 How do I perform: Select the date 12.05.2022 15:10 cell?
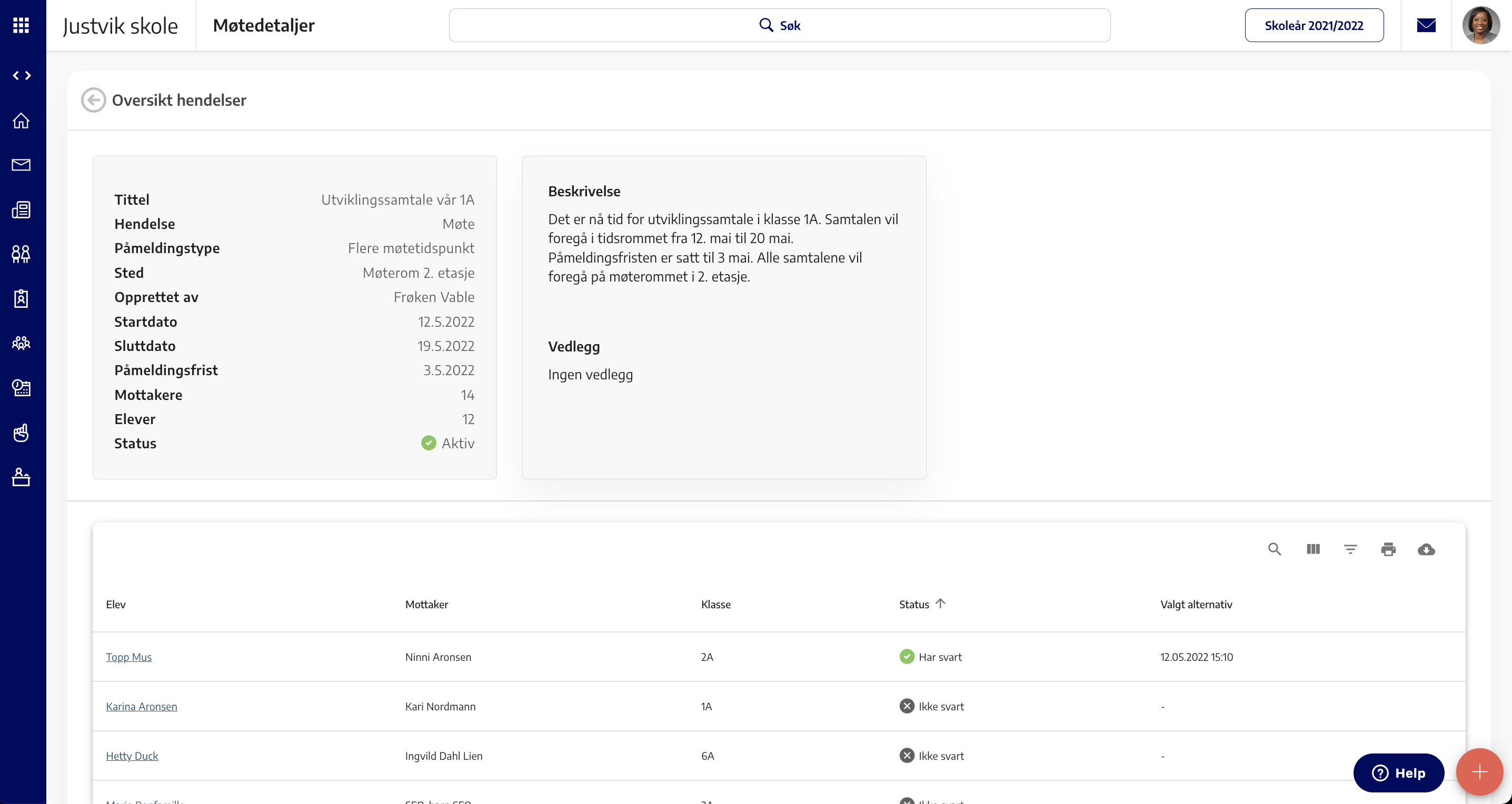pos(1196,657)
